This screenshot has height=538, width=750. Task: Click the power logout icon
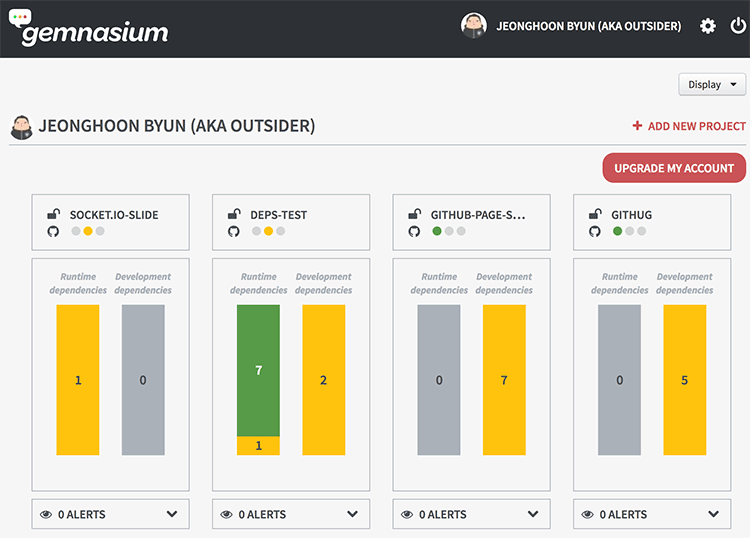(x=738, y=26)
